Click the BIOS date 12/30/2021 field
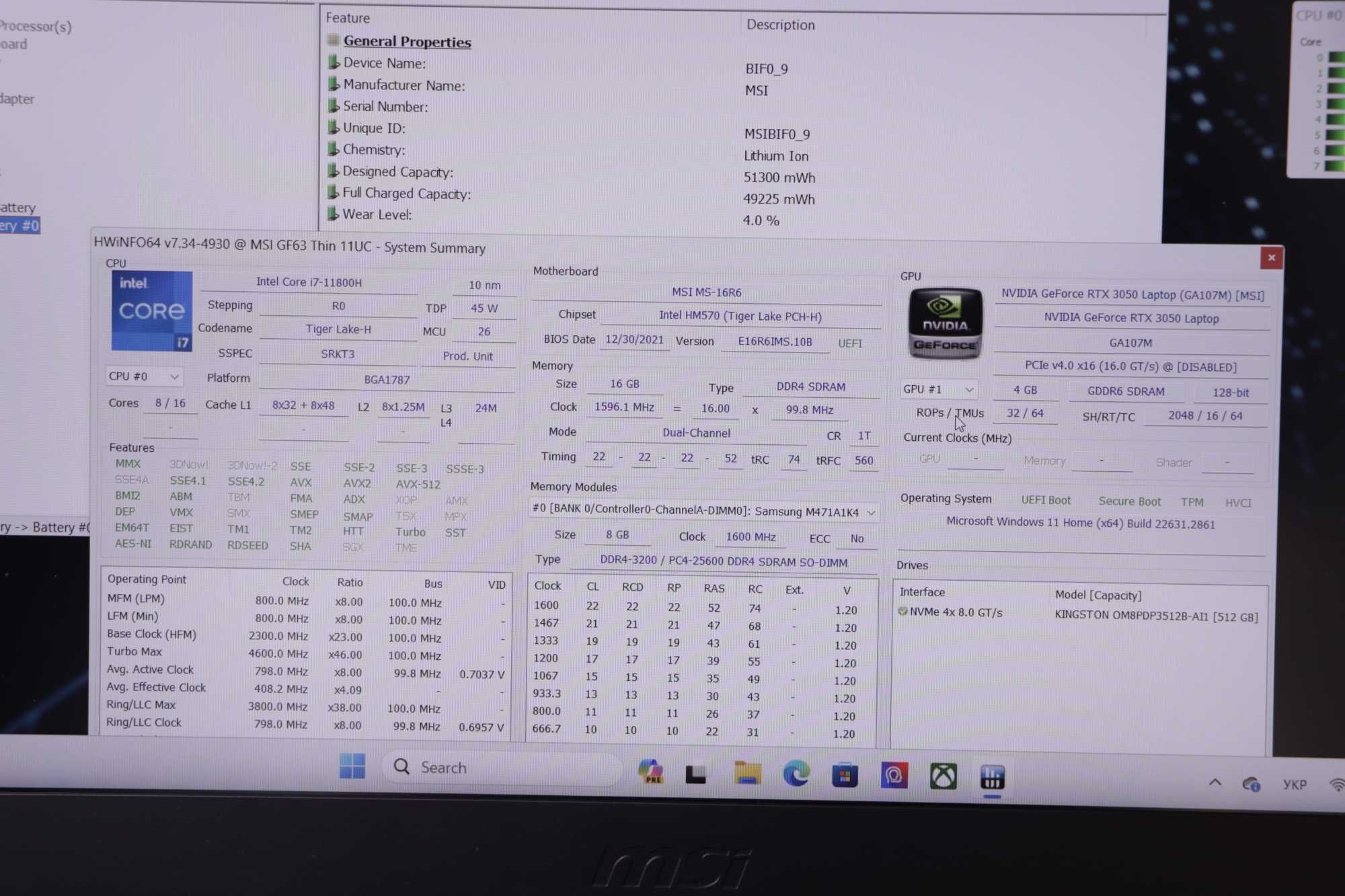Image resolution: width=1345 pixels, height=896 pixels. [x=634, y=340]
